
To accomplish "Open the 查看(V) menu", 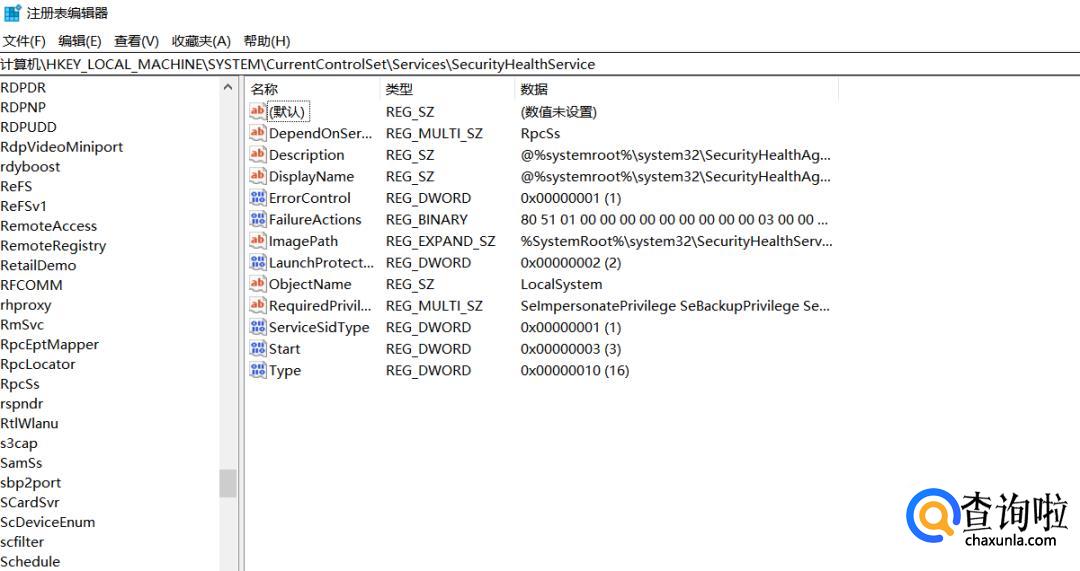I will click(136, 41).
